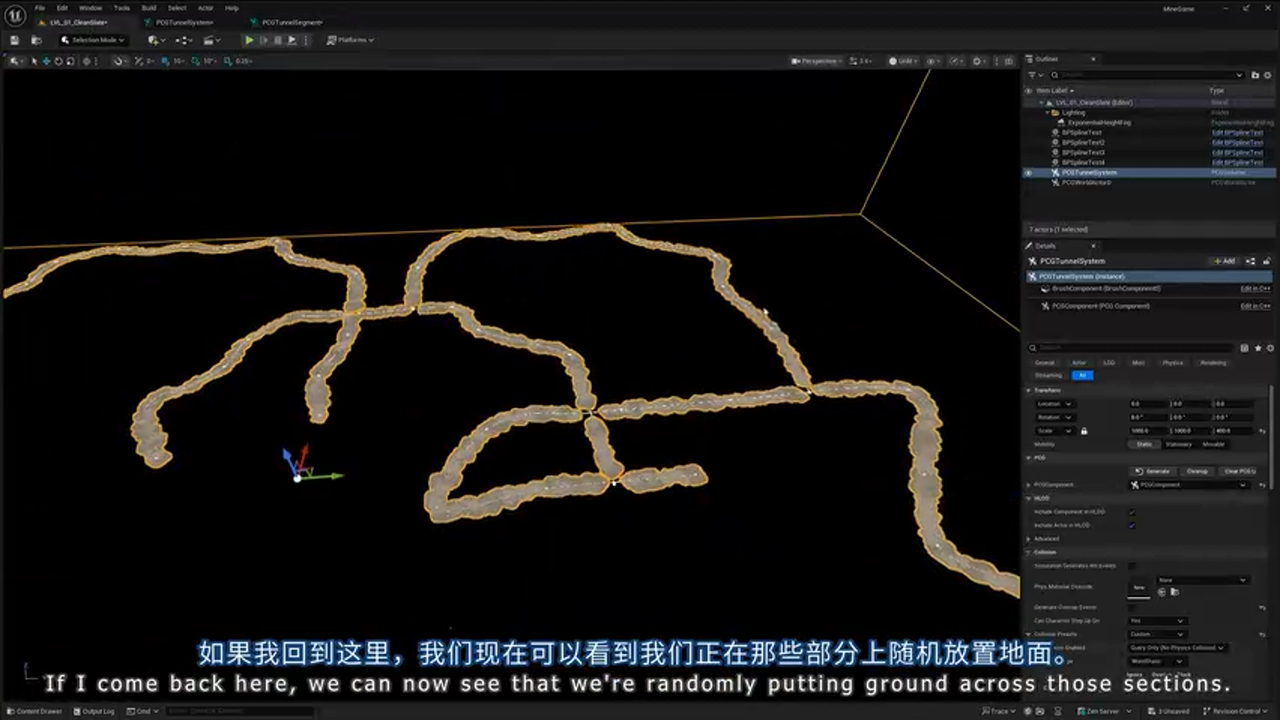Image resolution: width=1280 pixels, height=720 pixels.
Task: Open the Quickly Add Actor menu
Action: pos(152,40)
